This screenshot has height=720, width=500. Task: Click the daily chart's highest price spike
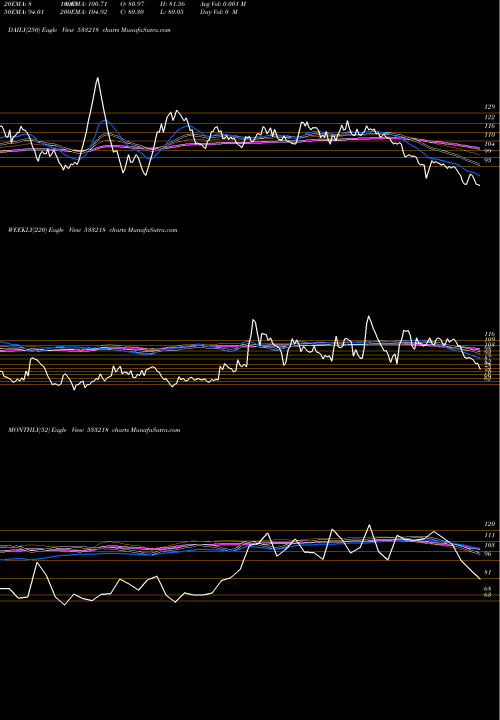[x=97, y=78]
